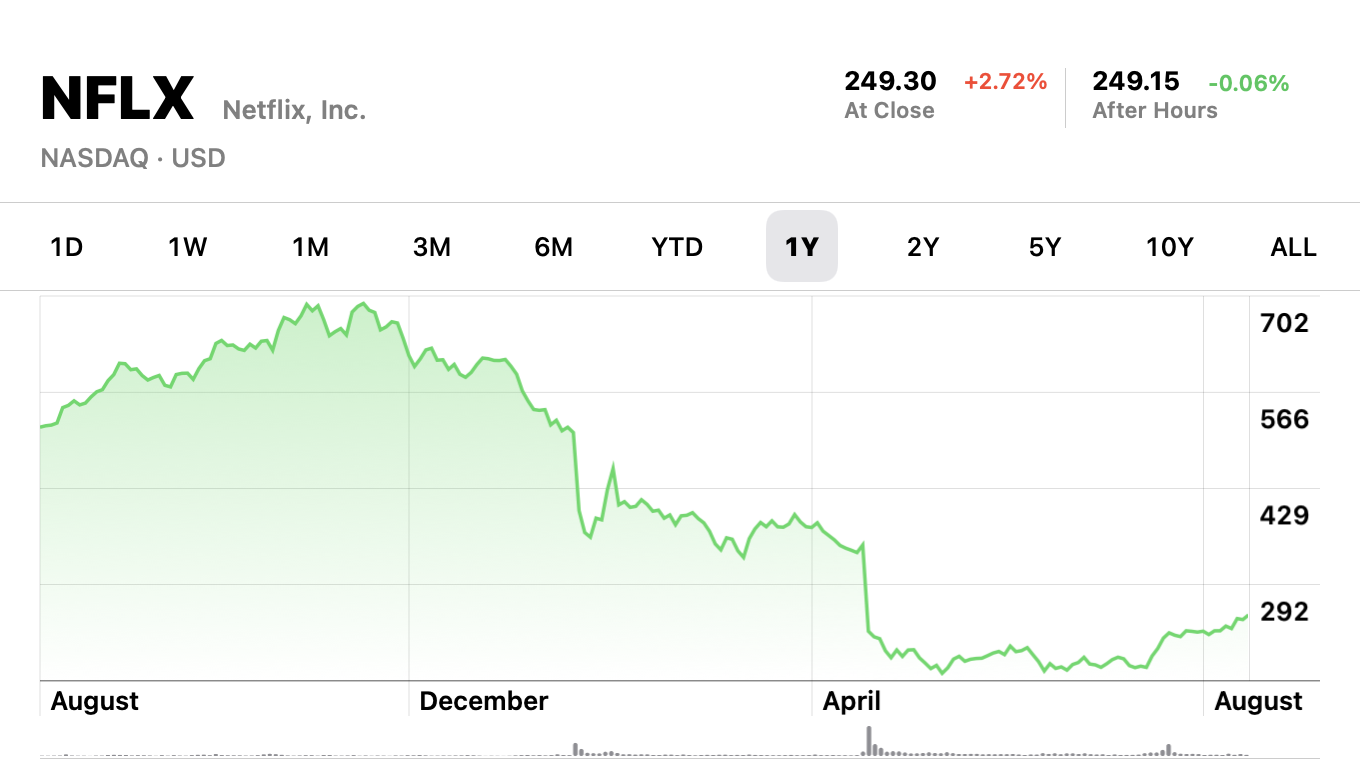Select the 1W chart range

(187, 247)
